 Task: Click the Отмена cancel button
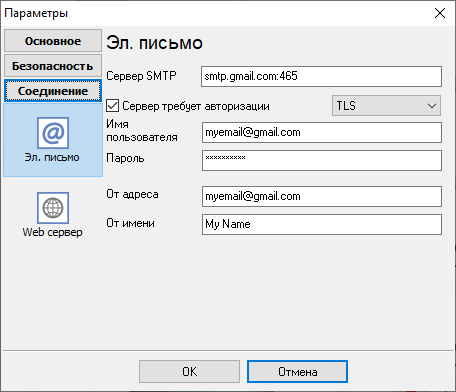pos(297,371)
